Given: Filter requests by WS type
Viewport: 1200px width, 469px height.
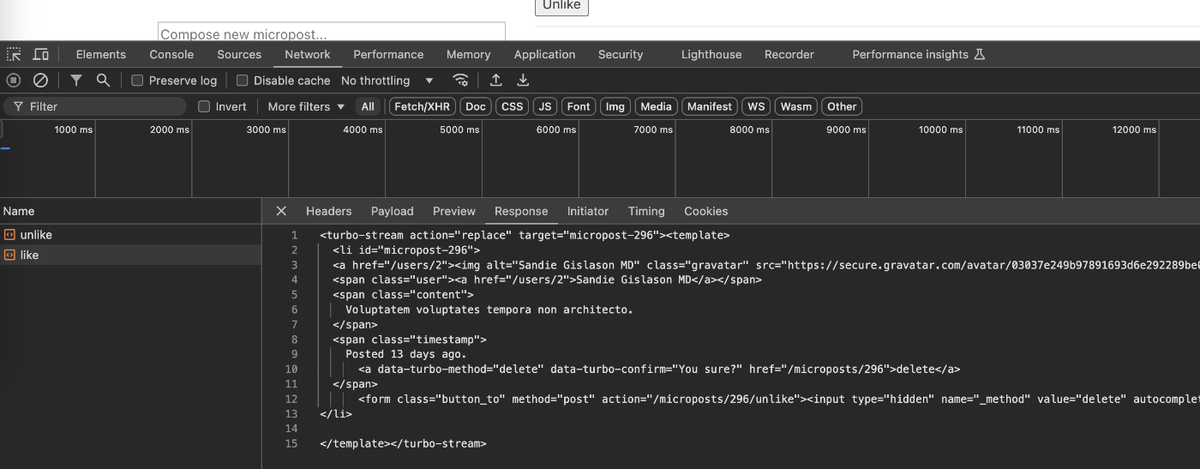Looking at the screenshot, I should (757, 107).
